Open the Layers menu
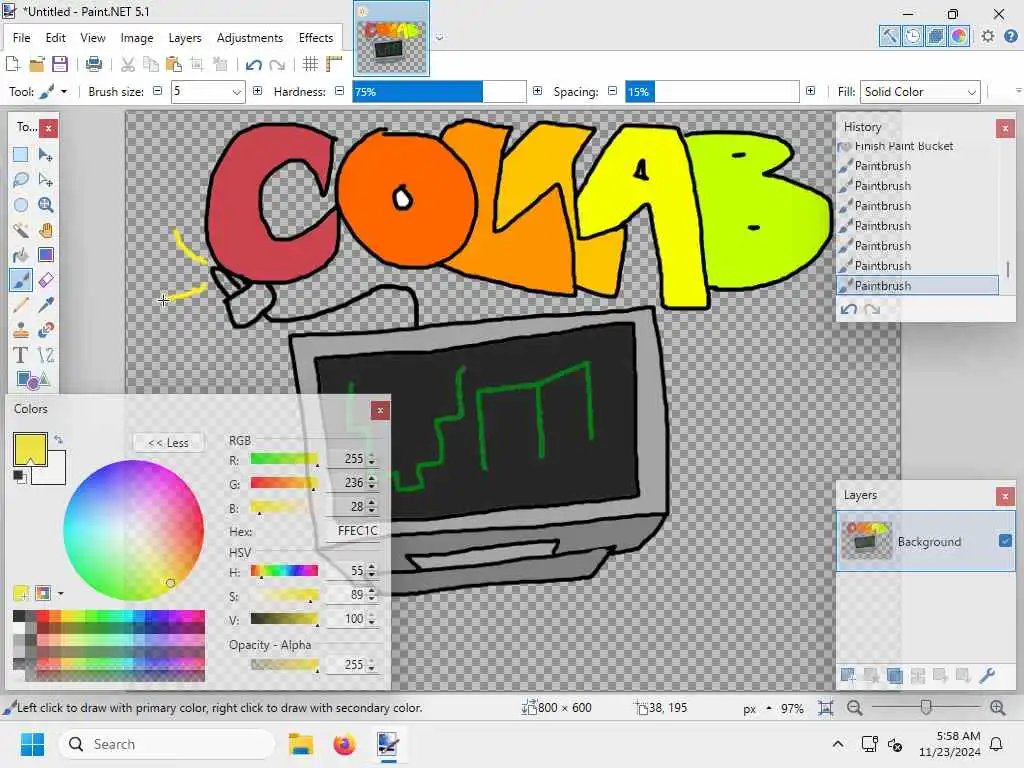The image size is (1024, 768). (185, 38)
